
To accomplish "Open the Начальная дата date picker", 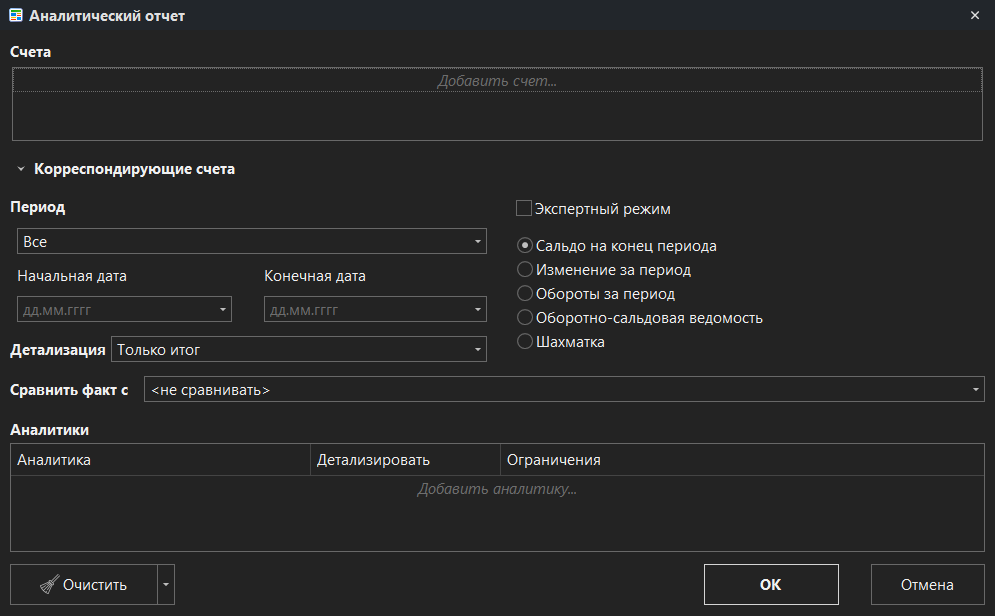I will pos(221,309).
